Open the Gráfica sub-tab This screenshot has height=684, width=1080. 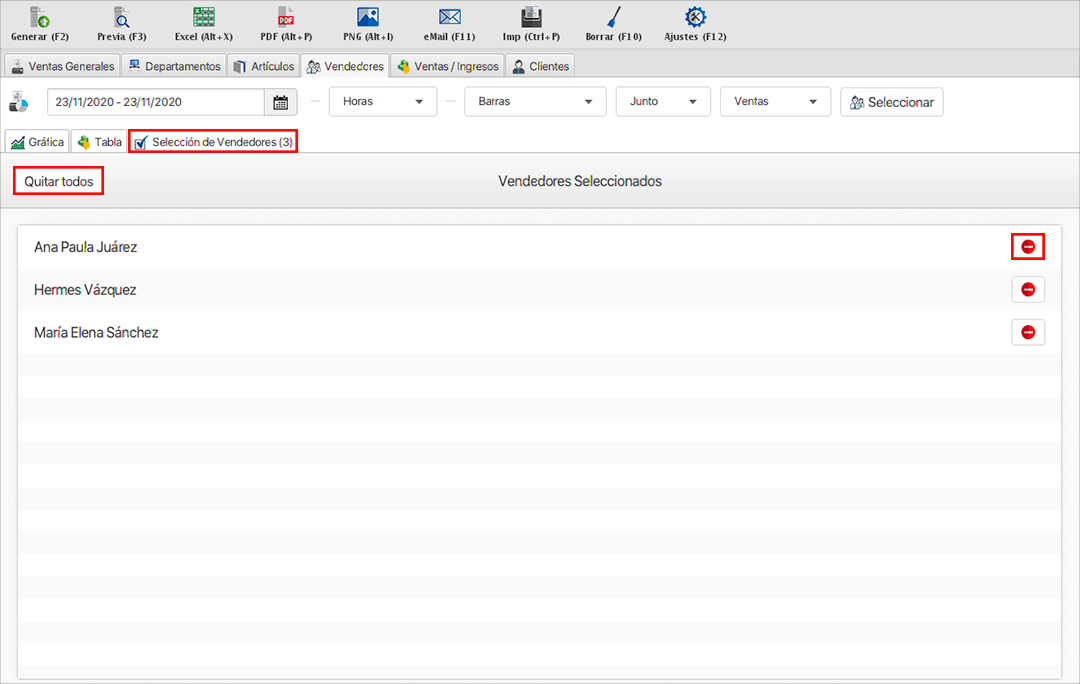coord(37,142)
